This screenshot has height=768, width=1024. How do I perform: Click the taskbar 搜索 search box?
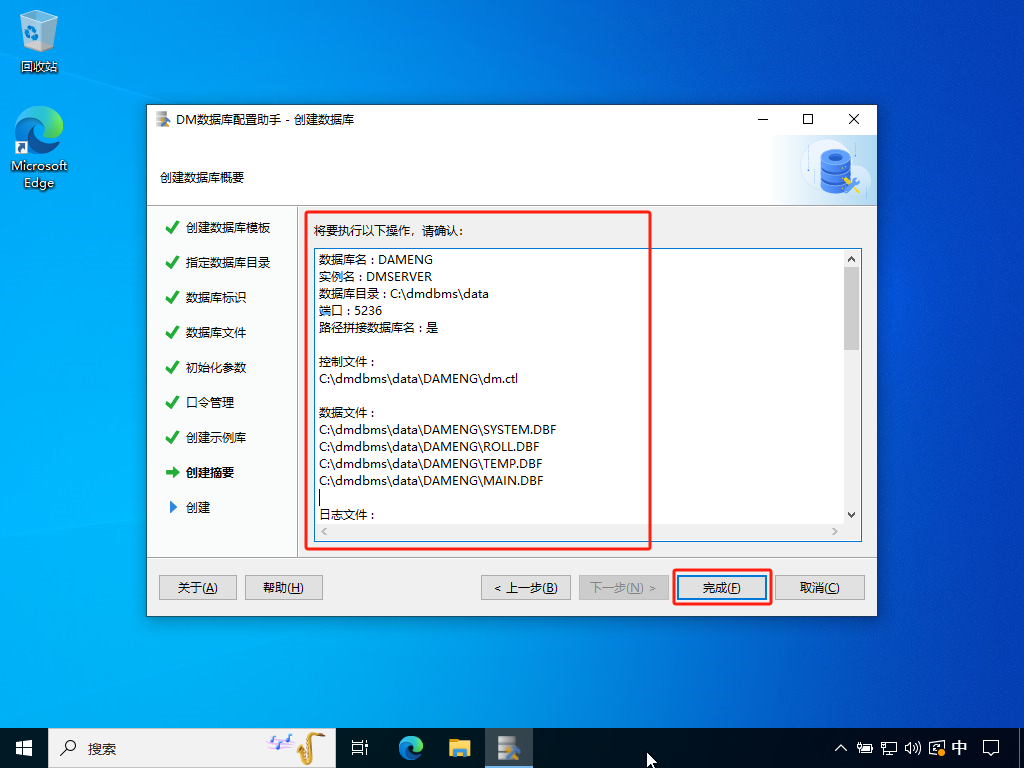tap(192, 748)
